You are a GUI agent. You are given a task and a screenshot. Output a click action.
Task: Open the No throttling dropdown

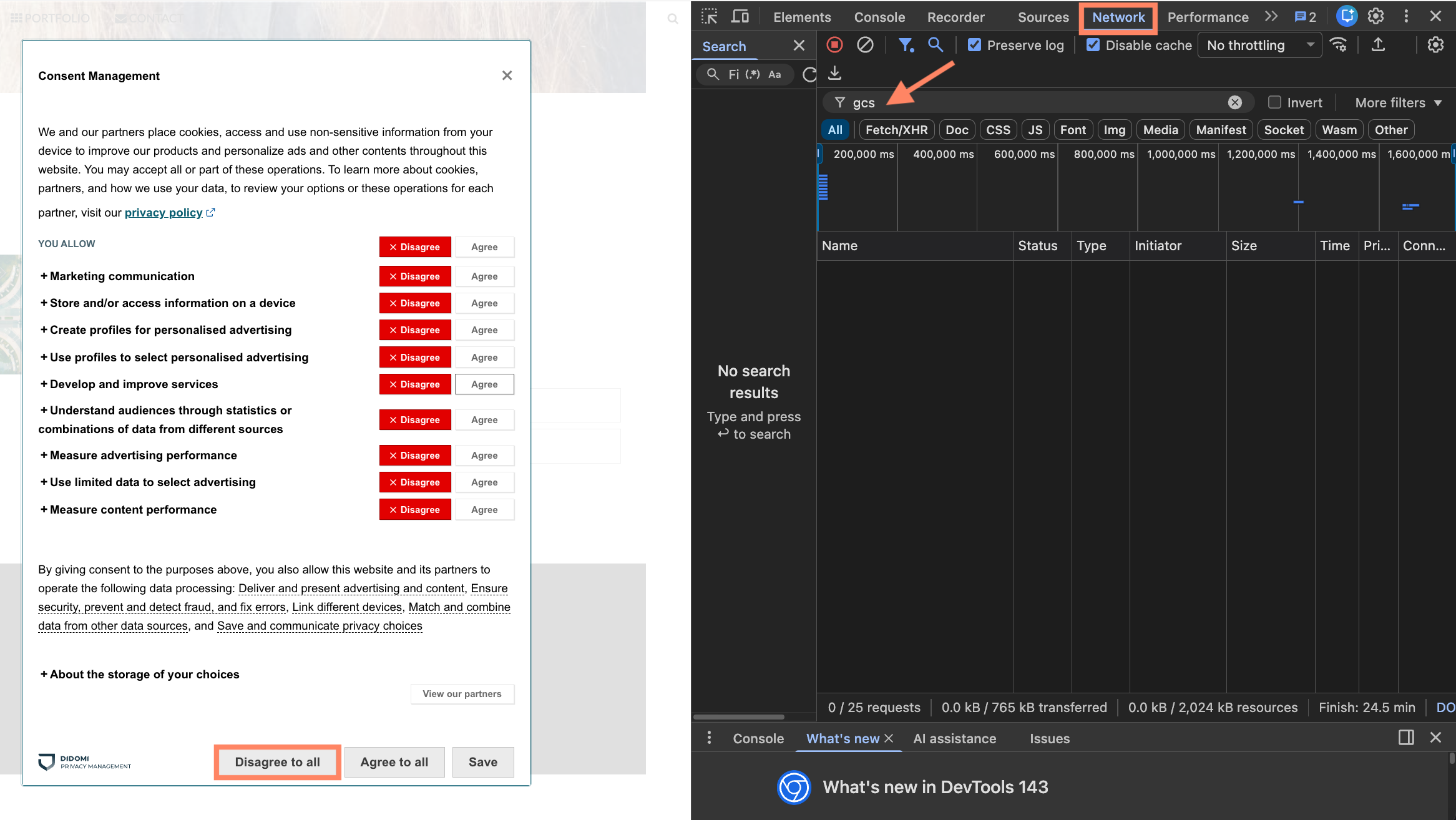1259,45
